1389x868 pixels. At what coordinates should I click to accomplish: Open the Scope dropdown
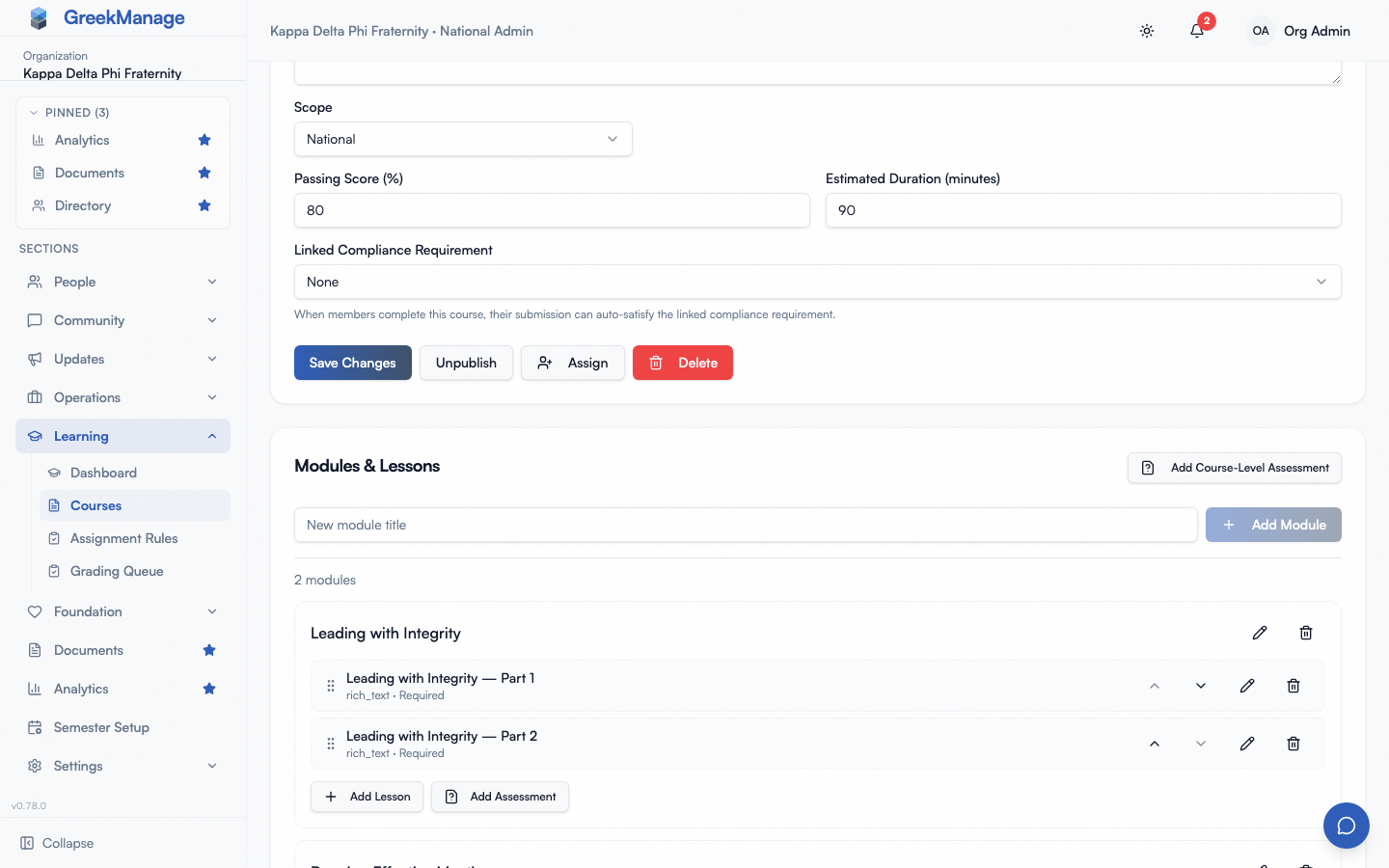click(x=463, y=139)
